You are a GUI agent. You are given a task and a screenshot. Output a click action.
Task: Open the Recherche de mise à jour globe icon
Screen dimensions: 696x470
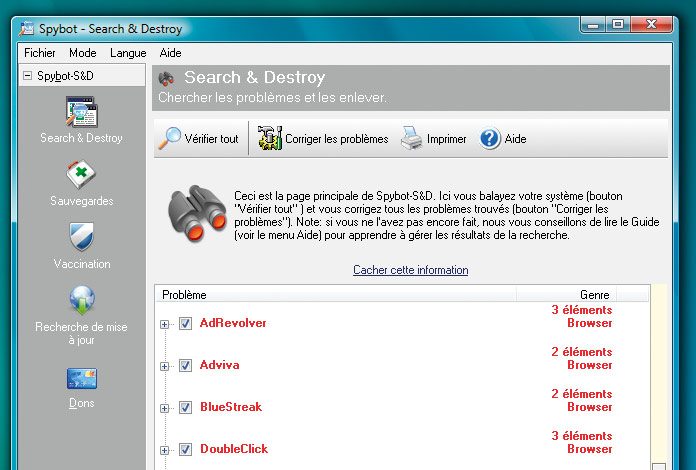[x=82, y=300]
